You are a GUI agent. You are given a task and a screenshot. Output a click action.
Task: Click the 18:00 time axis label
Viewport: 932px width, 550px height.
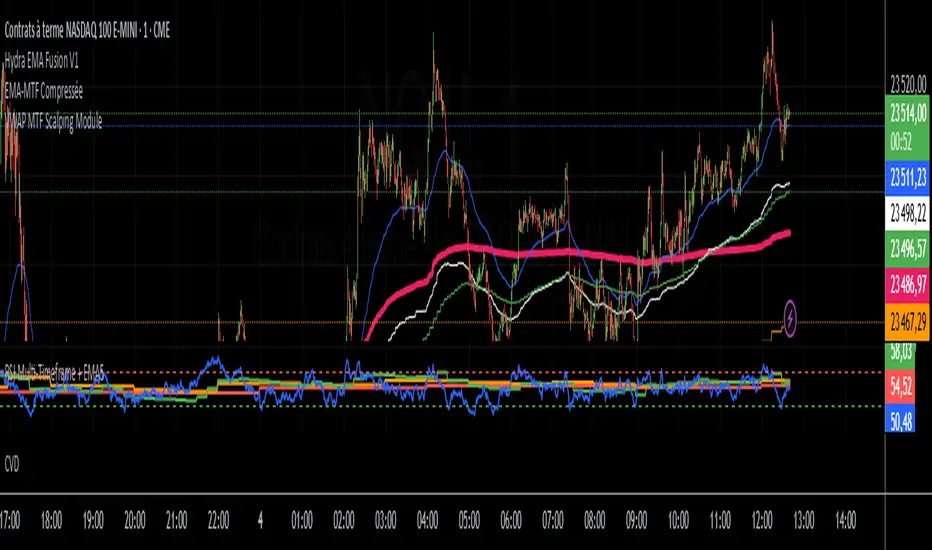point(51,521)
